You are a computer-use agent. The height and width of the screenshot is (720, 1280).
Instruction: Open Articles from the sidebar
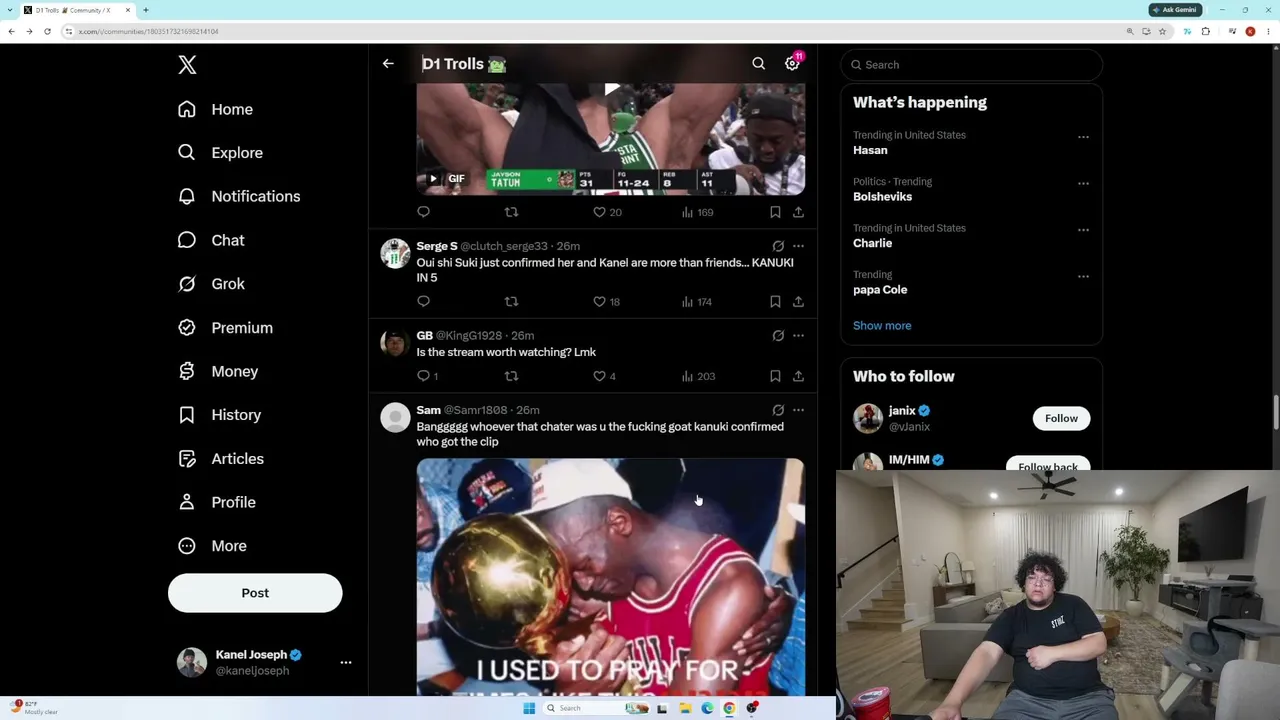click(221, 459)
